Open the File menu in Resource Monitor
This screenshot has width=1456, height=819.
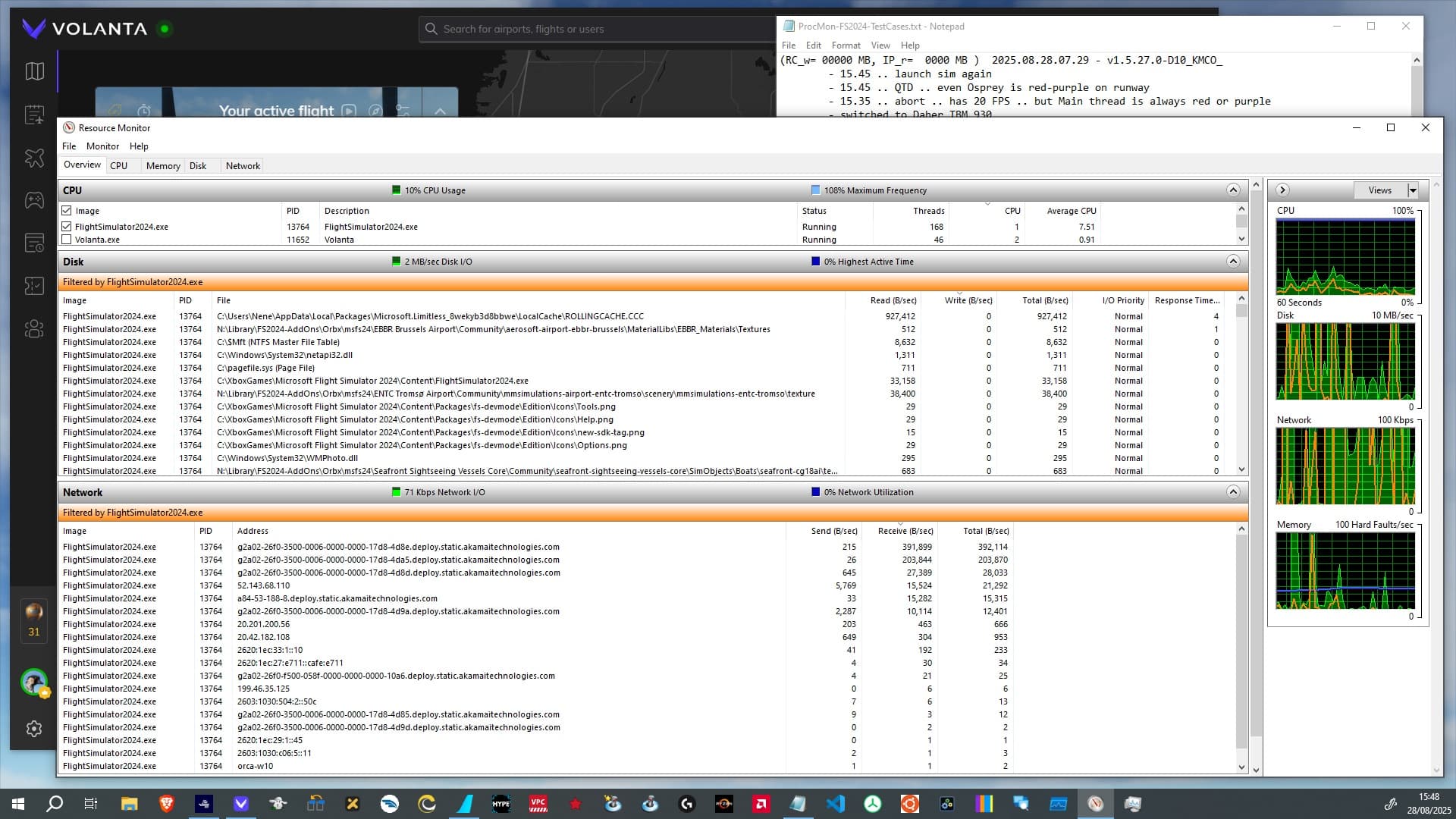tap(69, 146)
